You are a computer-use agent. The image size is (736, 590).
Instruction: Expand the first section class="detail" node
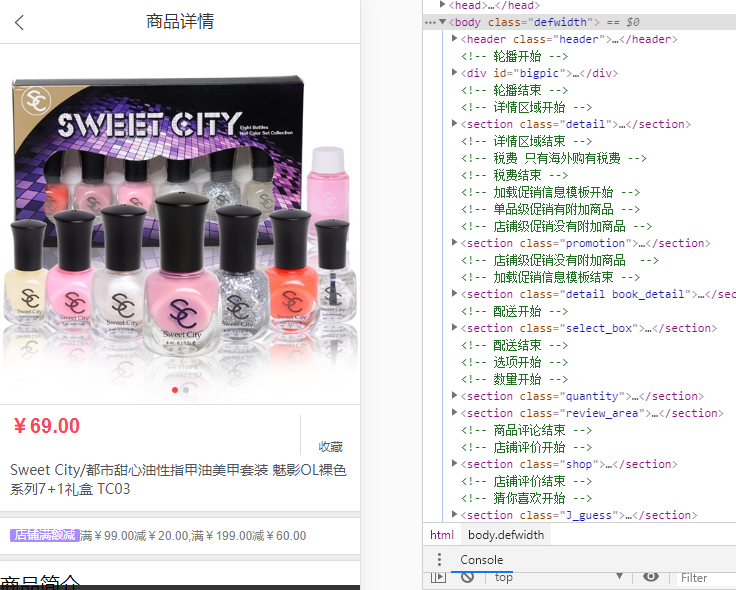pyautogui.click(x=454, y=123)
